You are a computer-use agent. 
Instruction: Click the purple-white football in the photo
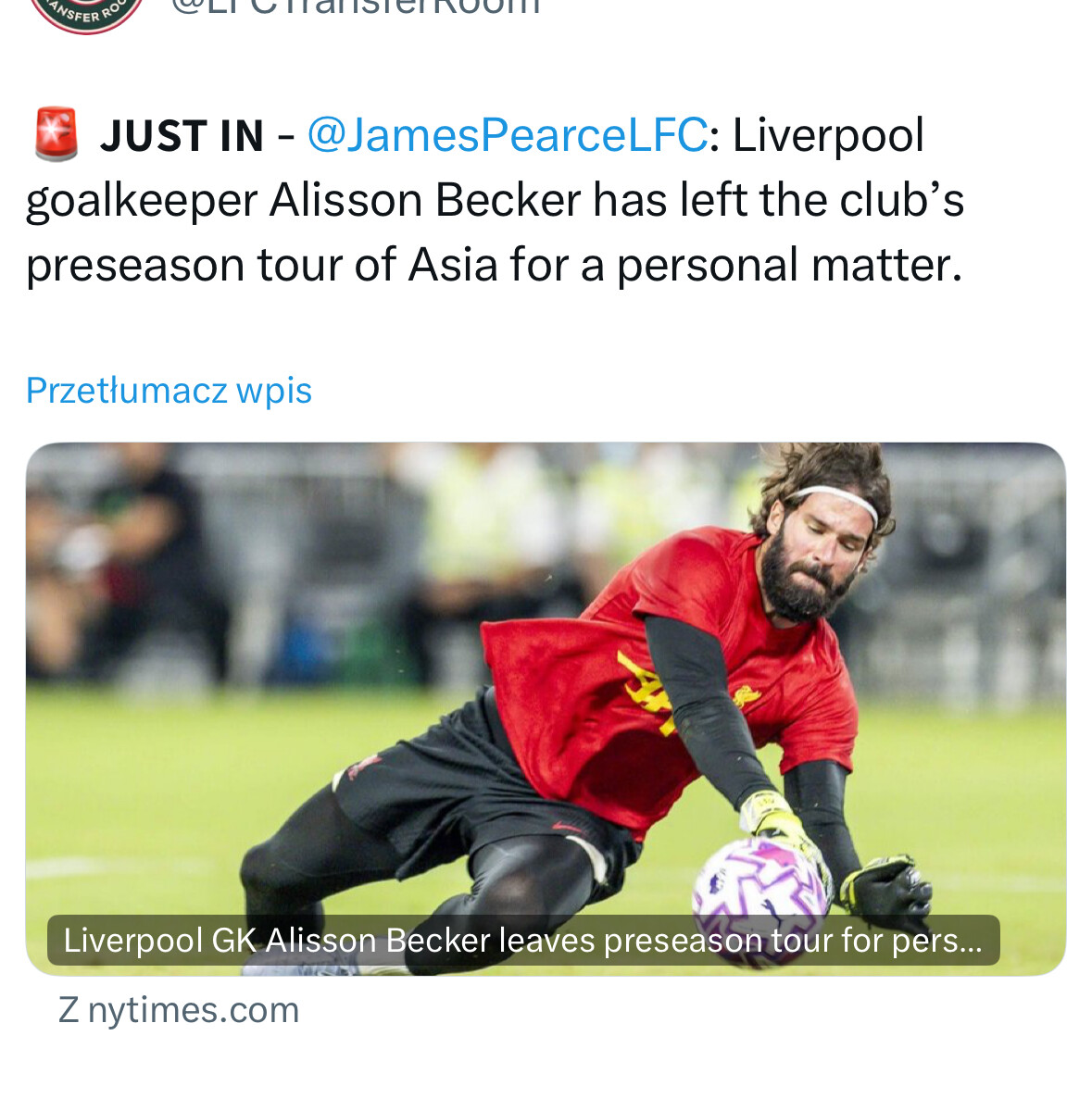point(759,900)
